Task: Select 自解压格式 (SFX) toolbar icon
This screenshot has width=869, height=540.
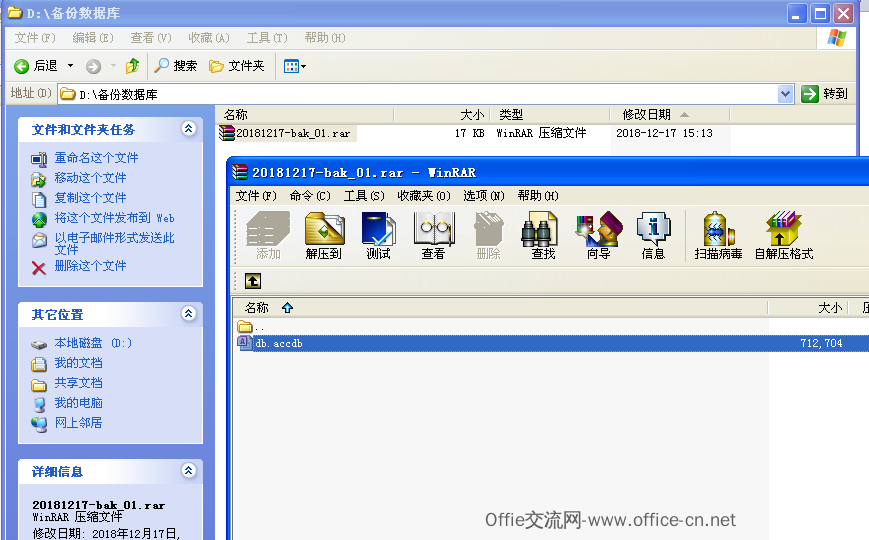Action: point(784,236)
